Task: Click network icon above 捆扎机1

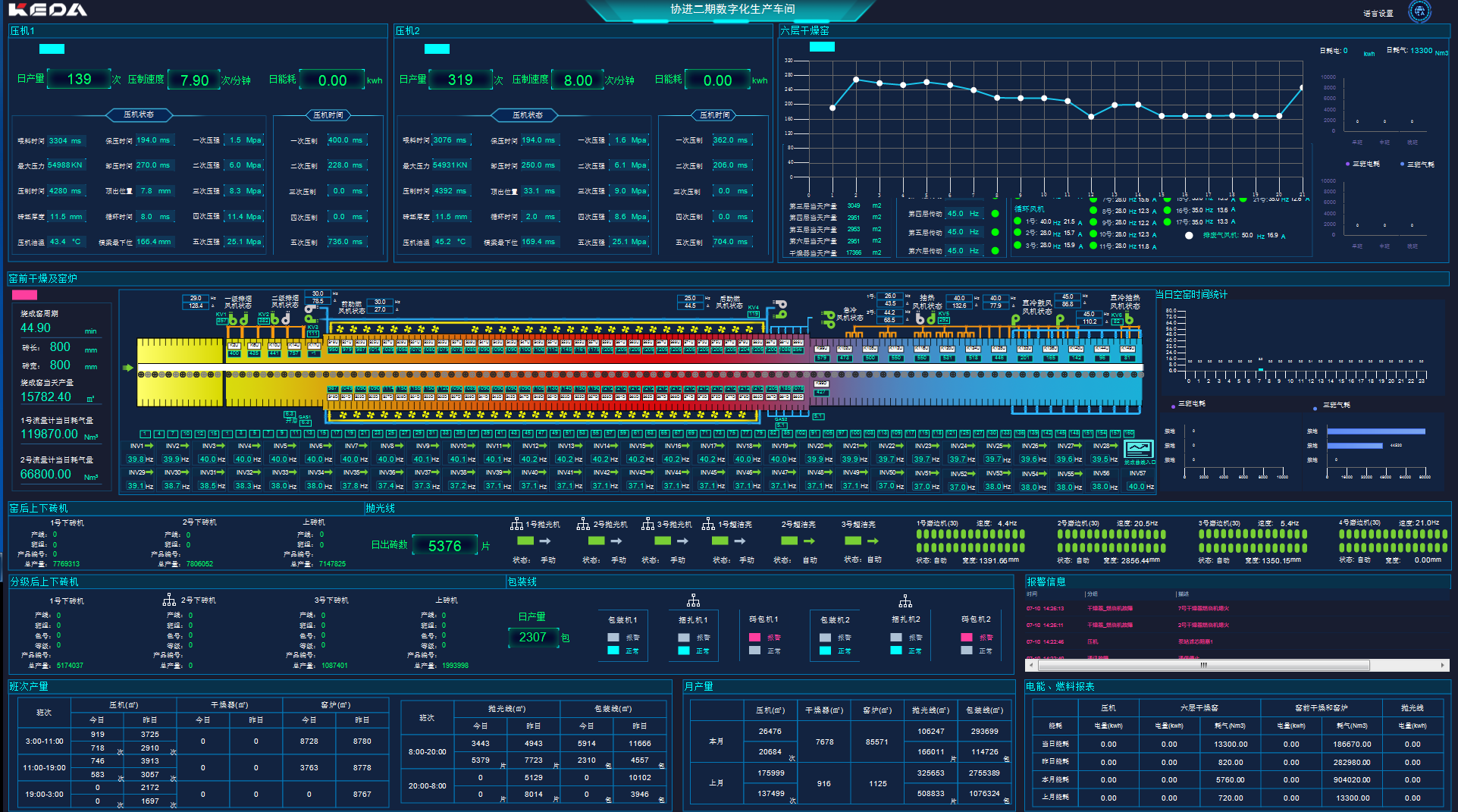Action: (x=693, y=601)
